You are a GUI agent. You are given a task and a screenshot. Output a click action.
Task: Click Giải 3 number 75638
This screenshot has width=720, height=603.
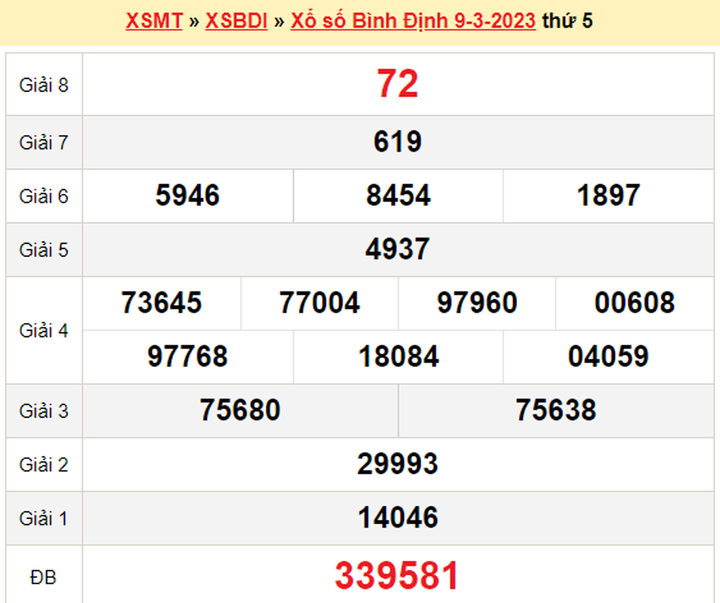pos(556,410)
